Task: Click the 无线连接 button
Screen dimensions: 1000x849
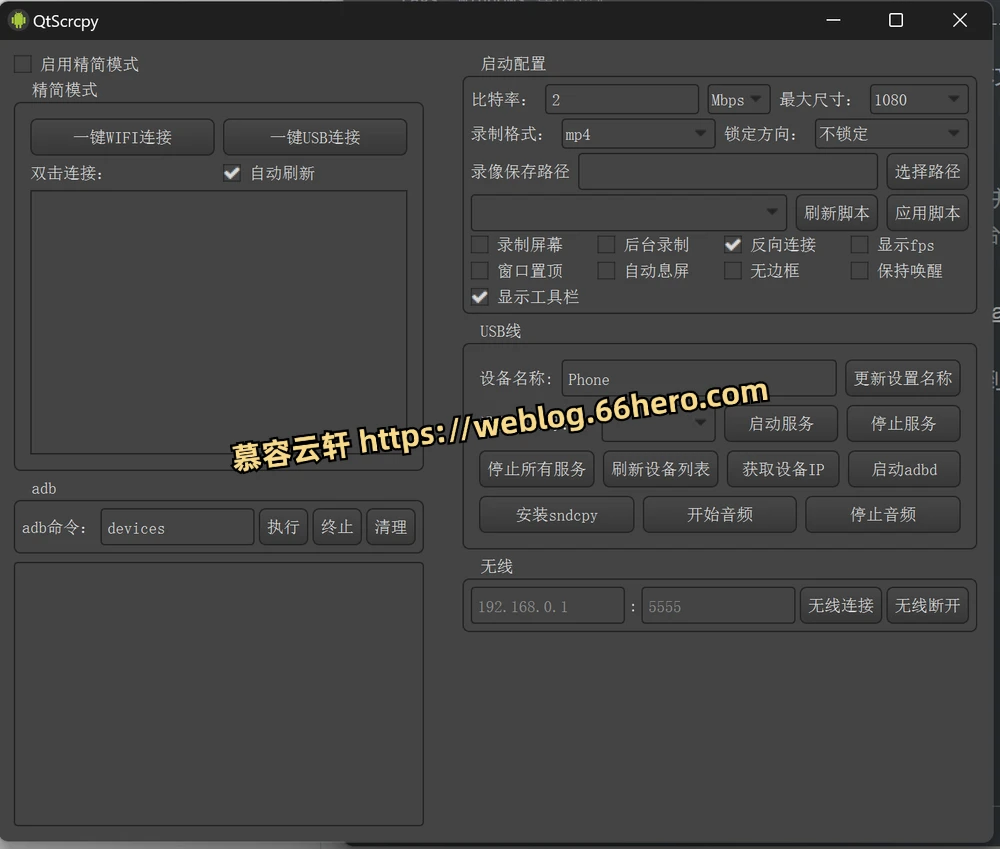Action: (840, 606)
